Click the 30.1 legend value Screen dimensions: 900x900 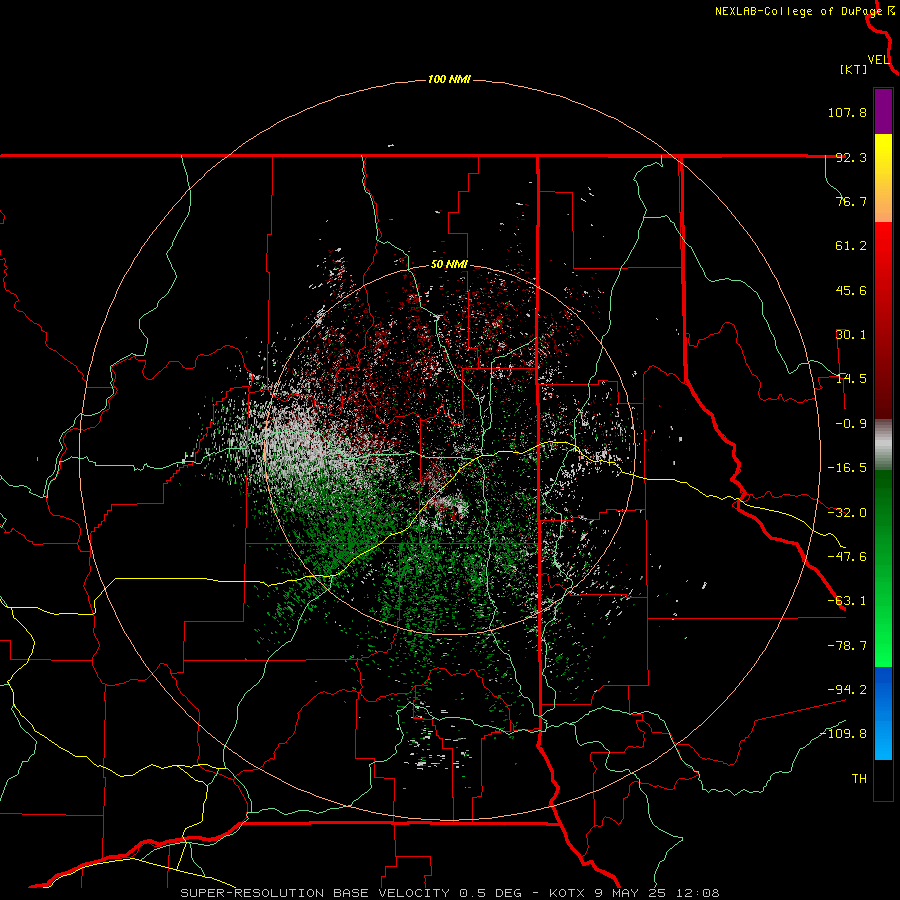click(851, 335)
